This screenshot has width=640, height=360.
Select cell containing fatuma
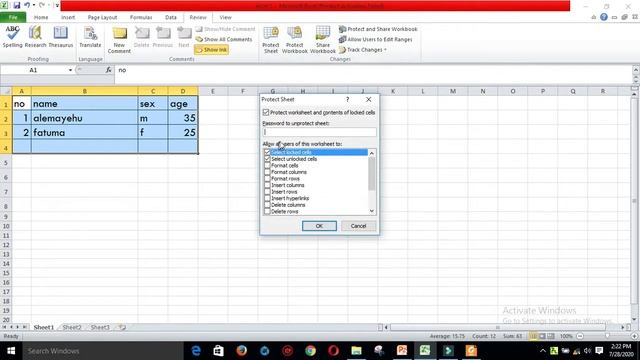[84, 133]
